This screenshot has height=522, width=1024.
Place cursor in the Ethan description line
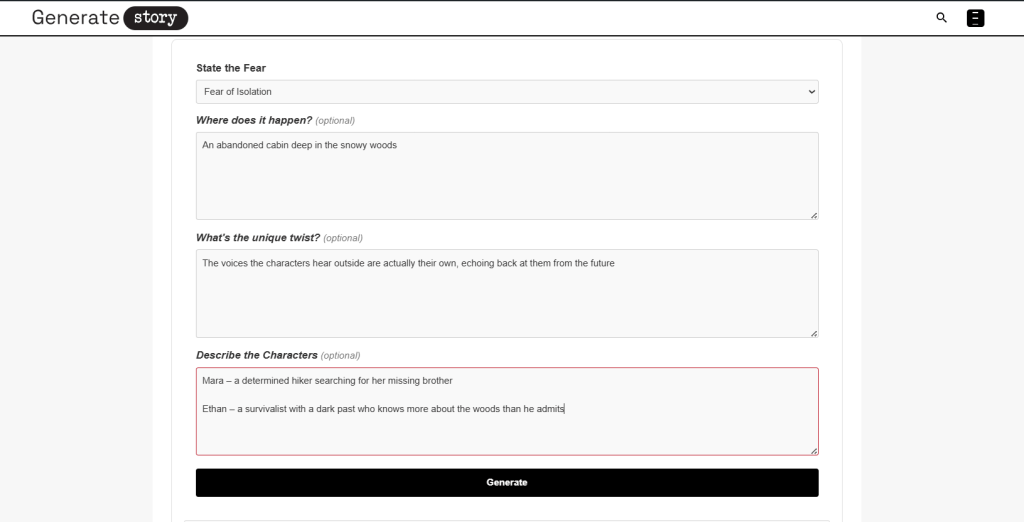(383, 408)
